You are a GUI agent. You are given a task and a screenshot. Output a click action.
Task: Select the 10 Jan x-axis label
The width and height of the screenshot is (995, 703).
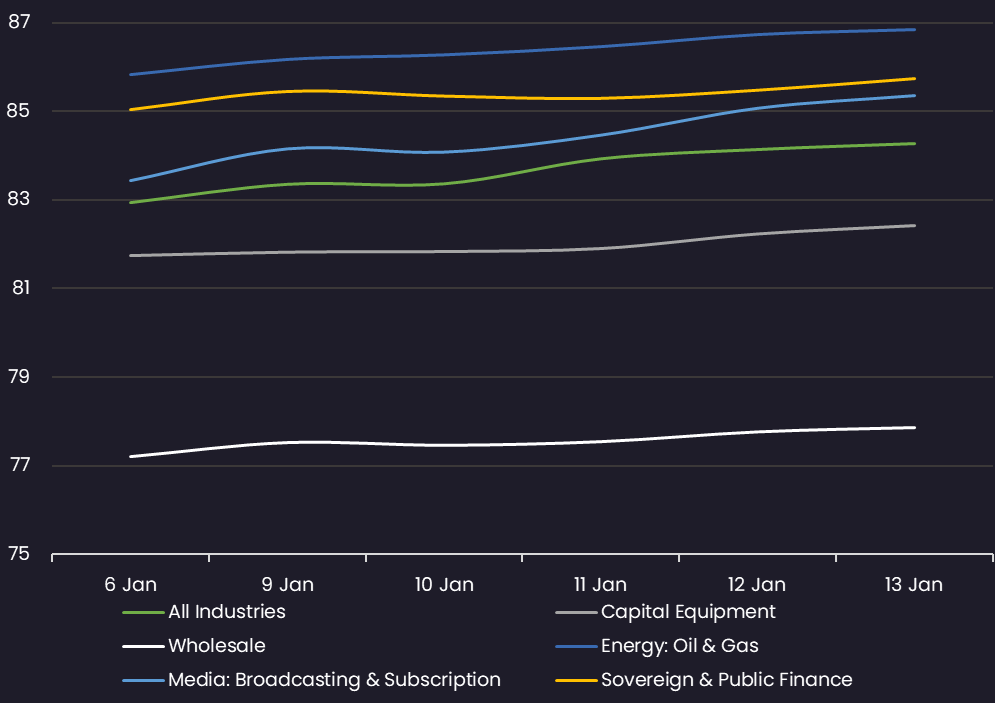pos(444,584)
